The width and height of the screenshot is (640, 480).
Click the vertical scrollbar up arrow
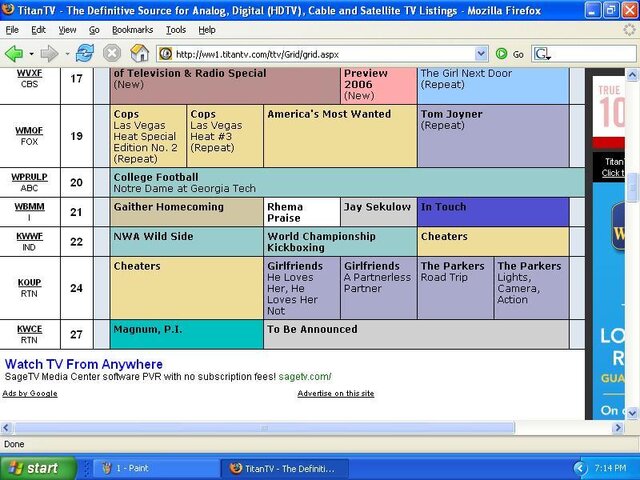pos(632,75)
